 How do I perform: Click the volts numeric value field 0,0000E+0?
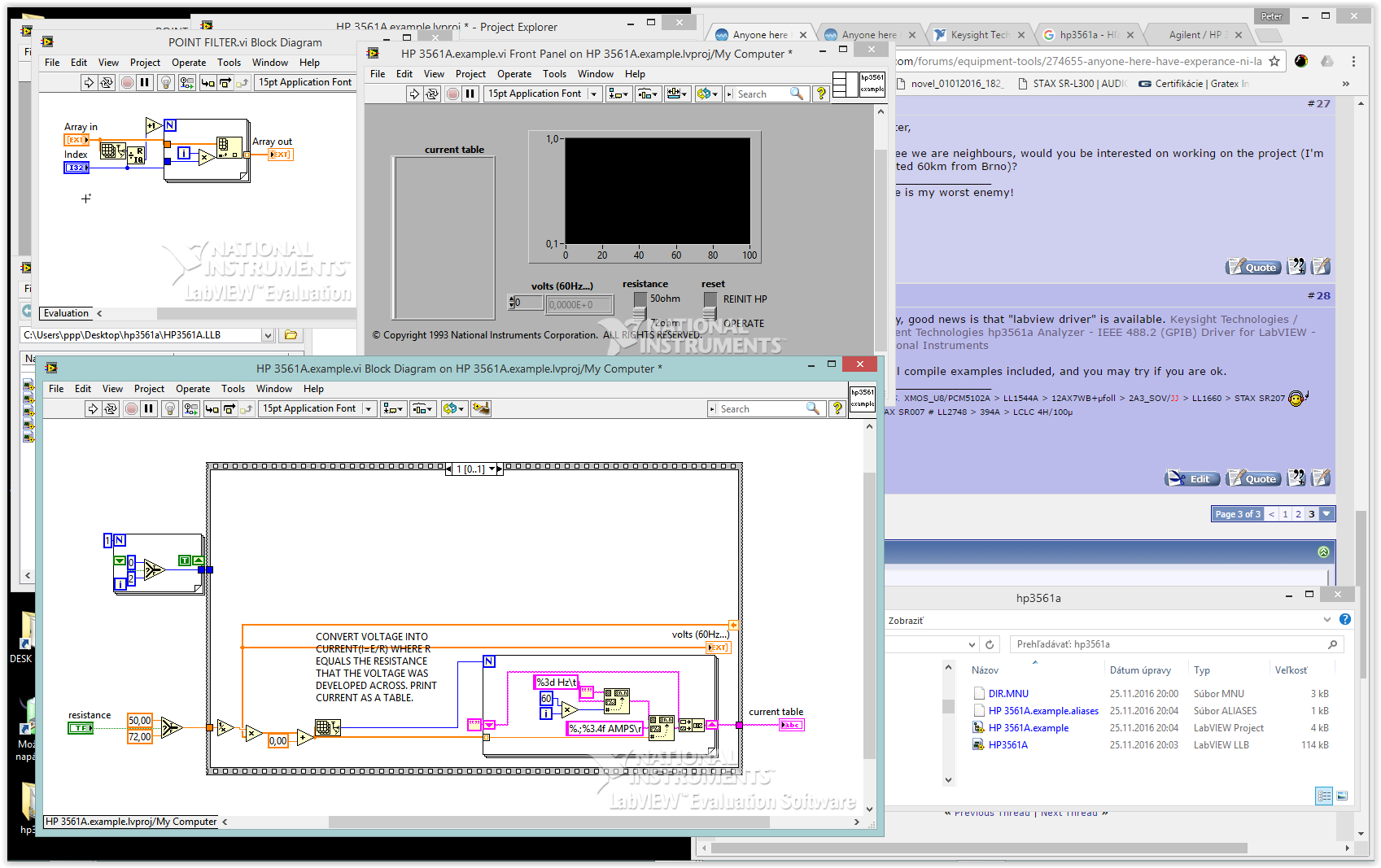(x=579, y=304)
